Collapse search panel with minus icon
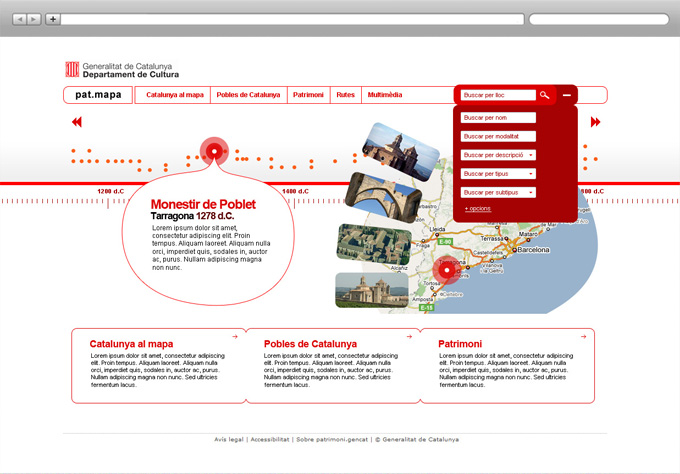This screenshot has height=474, width=680. coord(567,95)
